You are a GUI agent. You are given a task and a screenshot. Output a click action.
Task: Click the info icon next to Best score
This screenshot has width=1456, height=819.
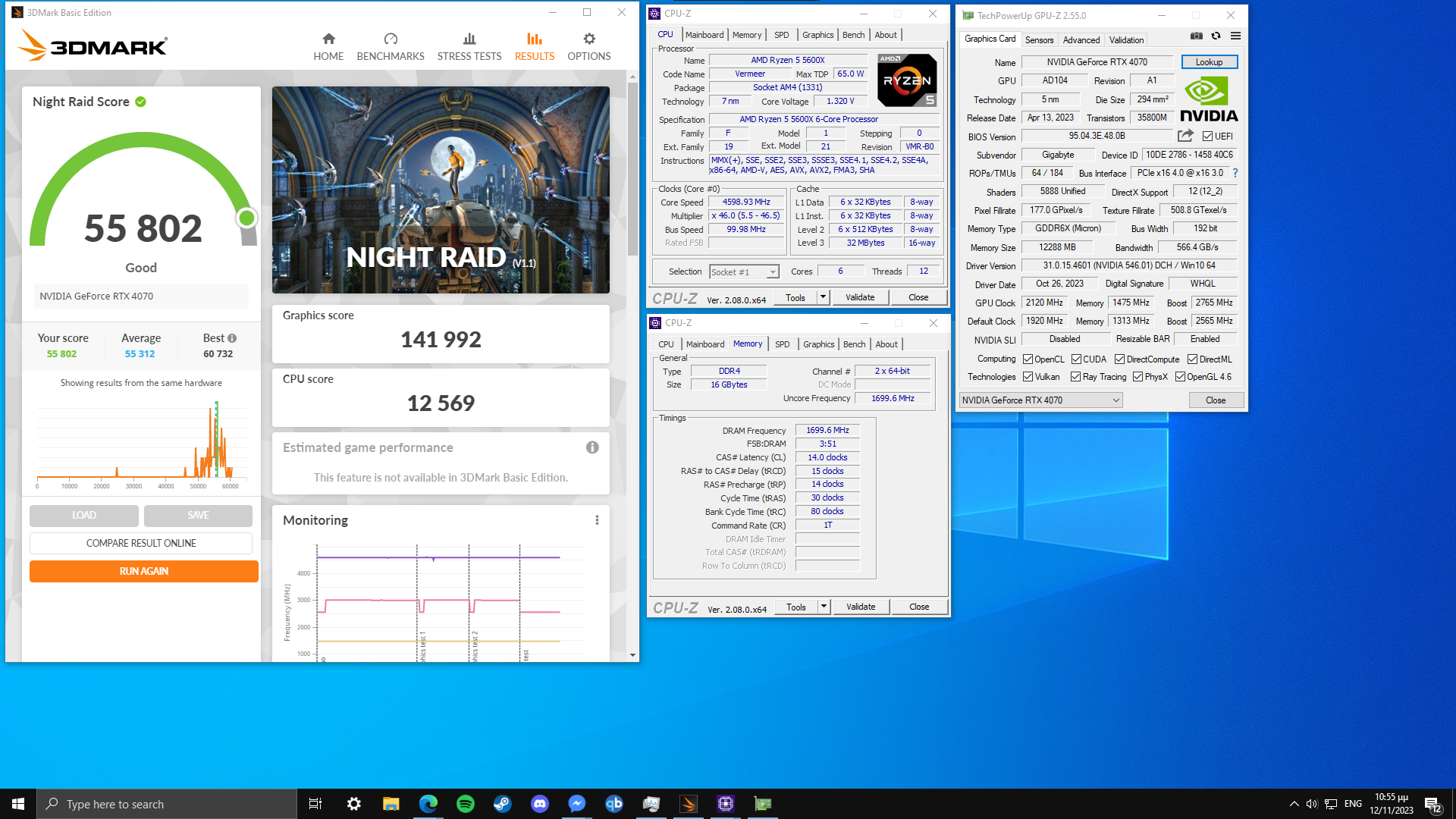click(232, 338)
